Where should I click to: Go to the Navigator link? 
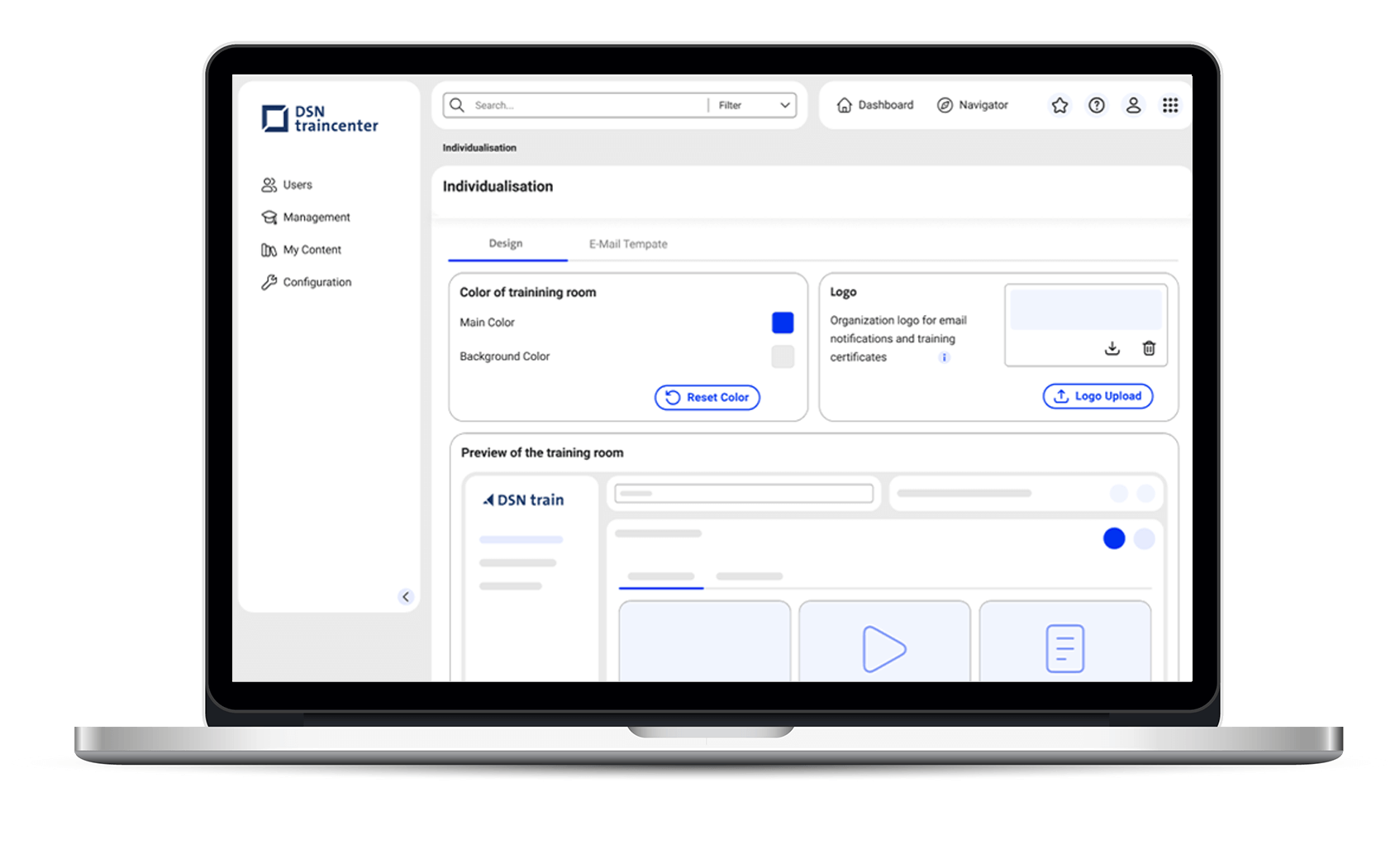tap(973, 105)
